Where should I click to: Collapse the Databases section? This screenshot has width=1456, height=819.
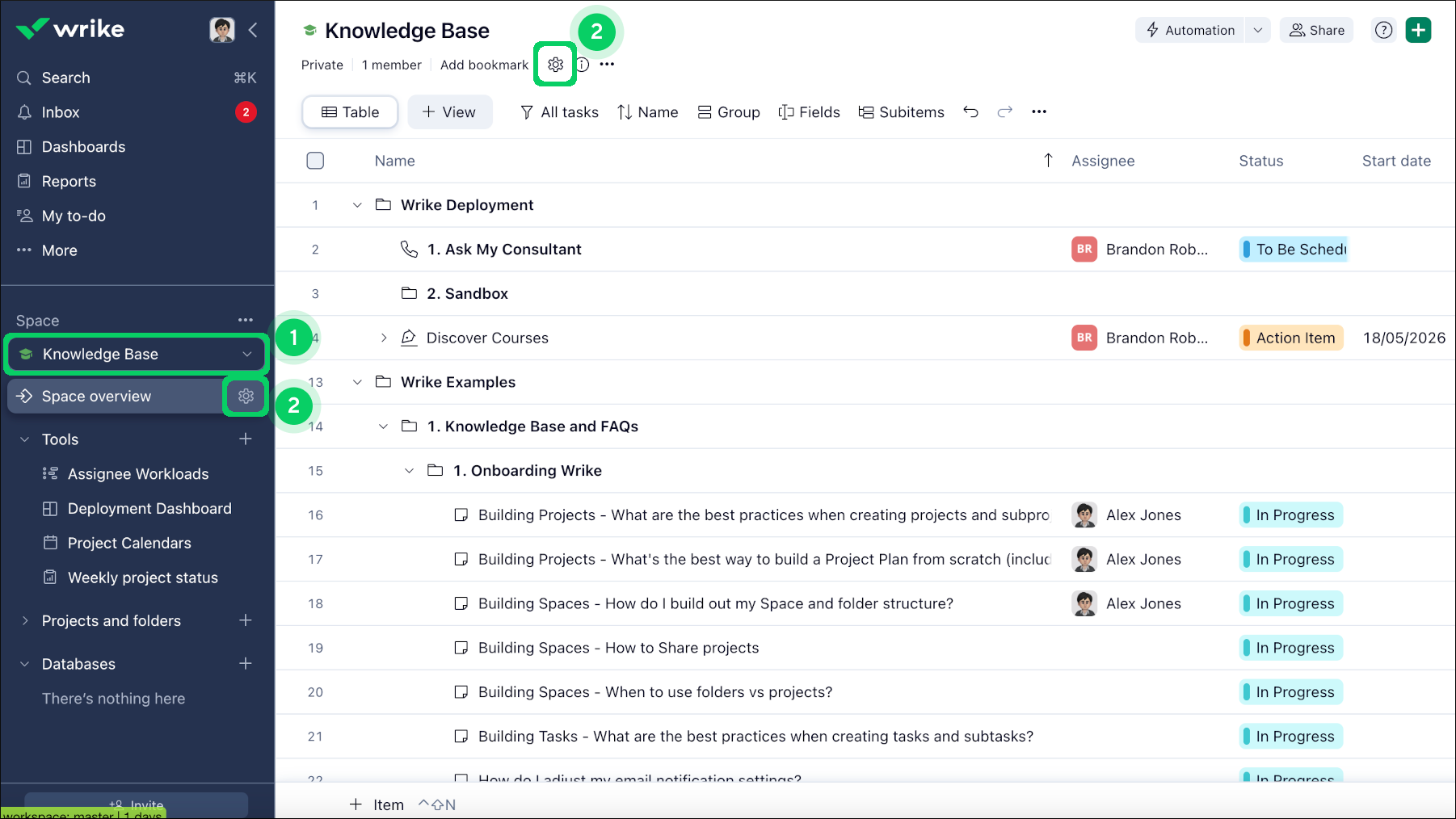[23, 663]
